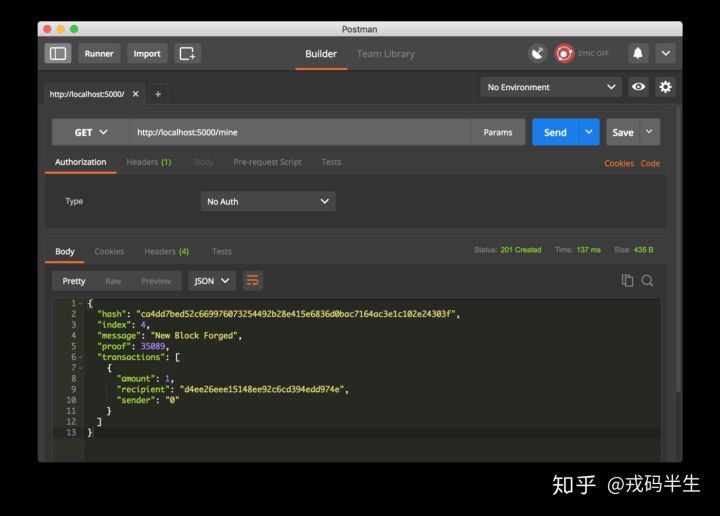Open the response Cookies tab
The image size is (720, 516).
tap(109, 251)
